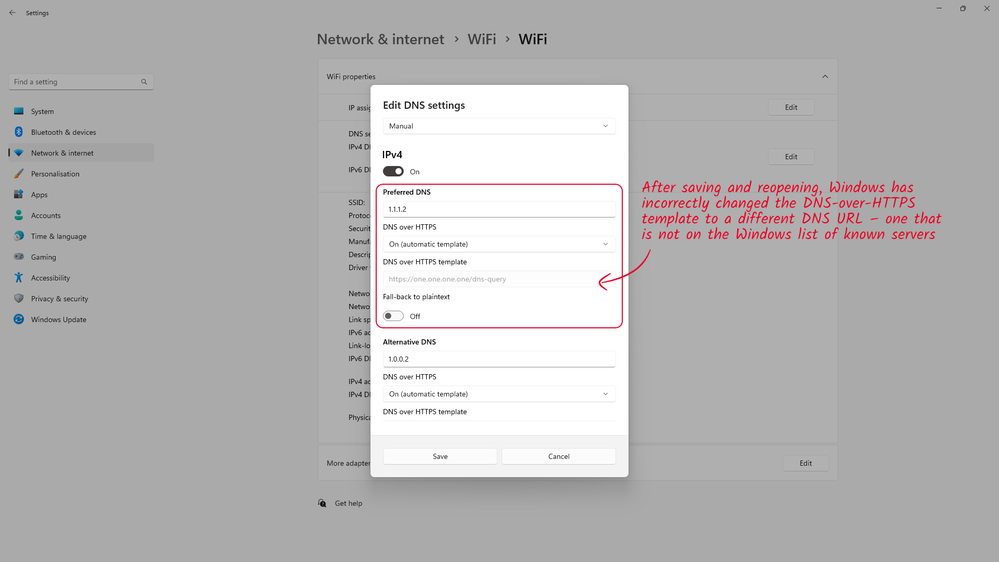This screenshot has width=999, height=562.
Task: Click the Alternative DNS field 1.0.0.2
Action: pos(499,359)
